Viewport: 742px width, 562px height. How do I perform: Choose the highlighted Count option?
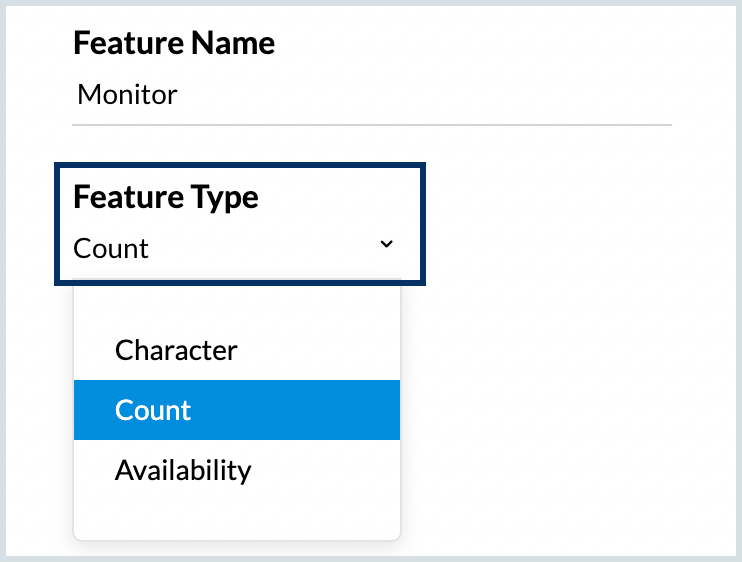(x=153, y=410)
